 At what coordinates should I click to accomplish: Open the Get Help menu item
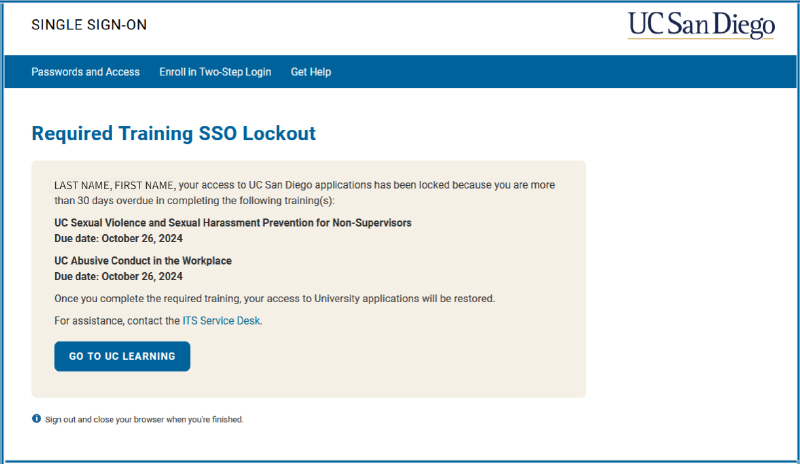click(311, 72)
